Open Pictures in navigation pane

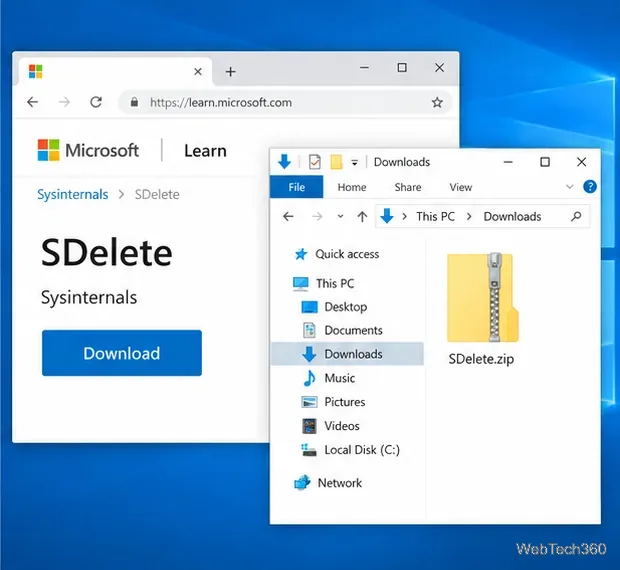333,402
